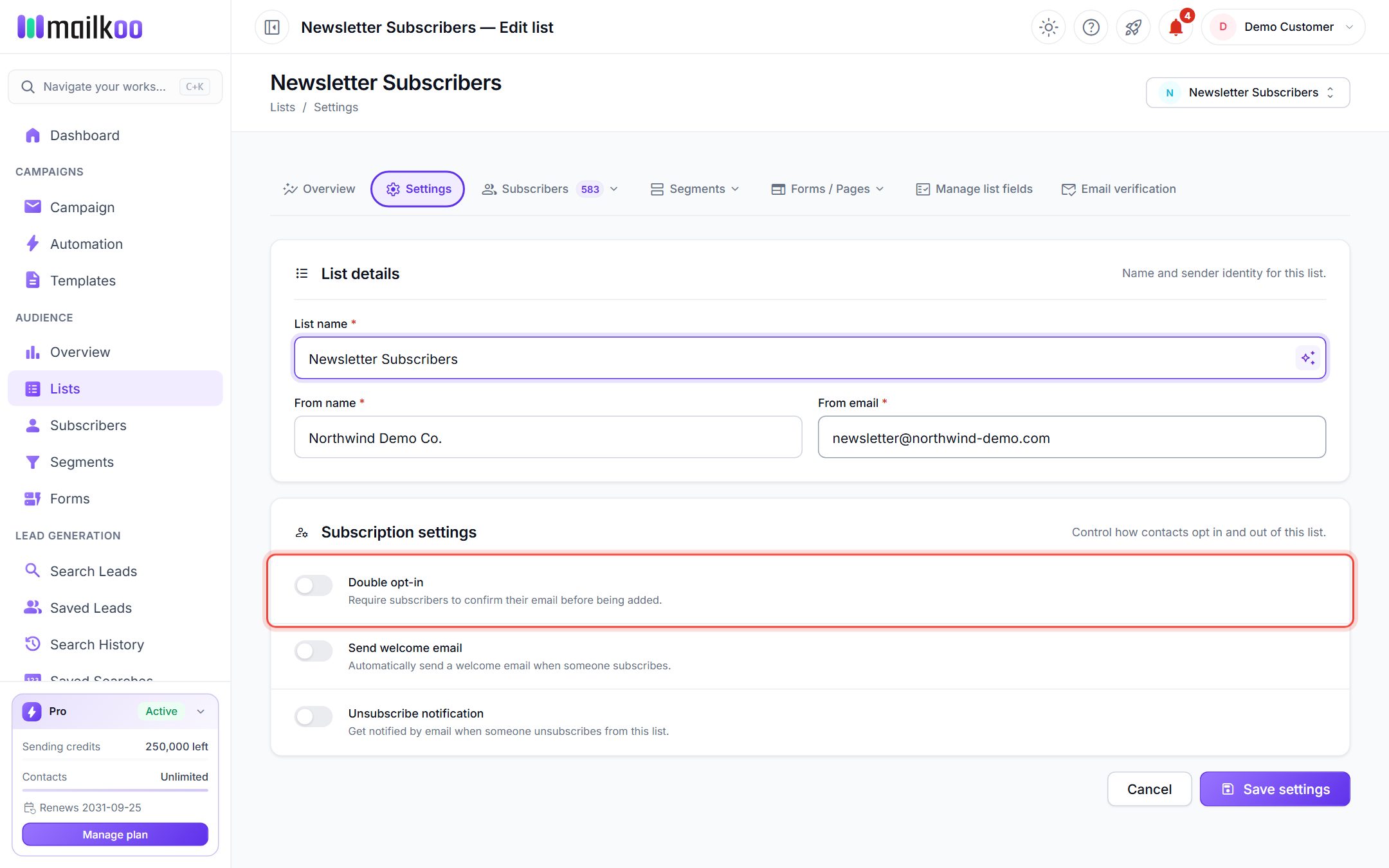Click the Contacts usage progress bar
1389x868 pixels.
click(115, 790)
